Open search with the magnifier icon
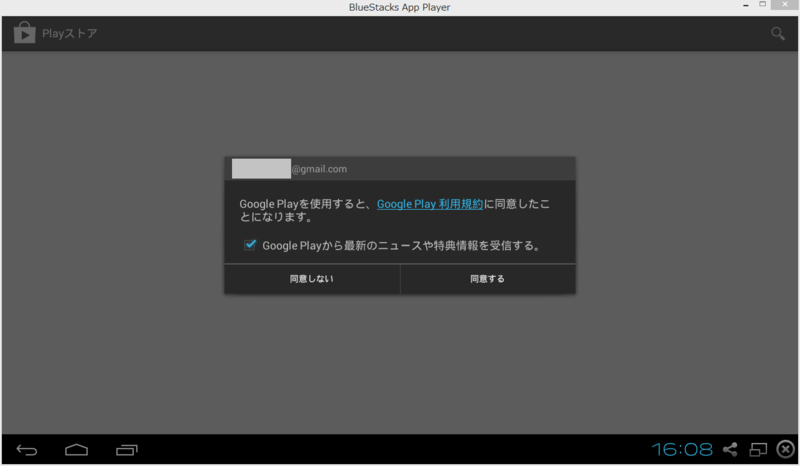Image resolution: width=800 pixels, height=466 pixels. pos(778,34)
